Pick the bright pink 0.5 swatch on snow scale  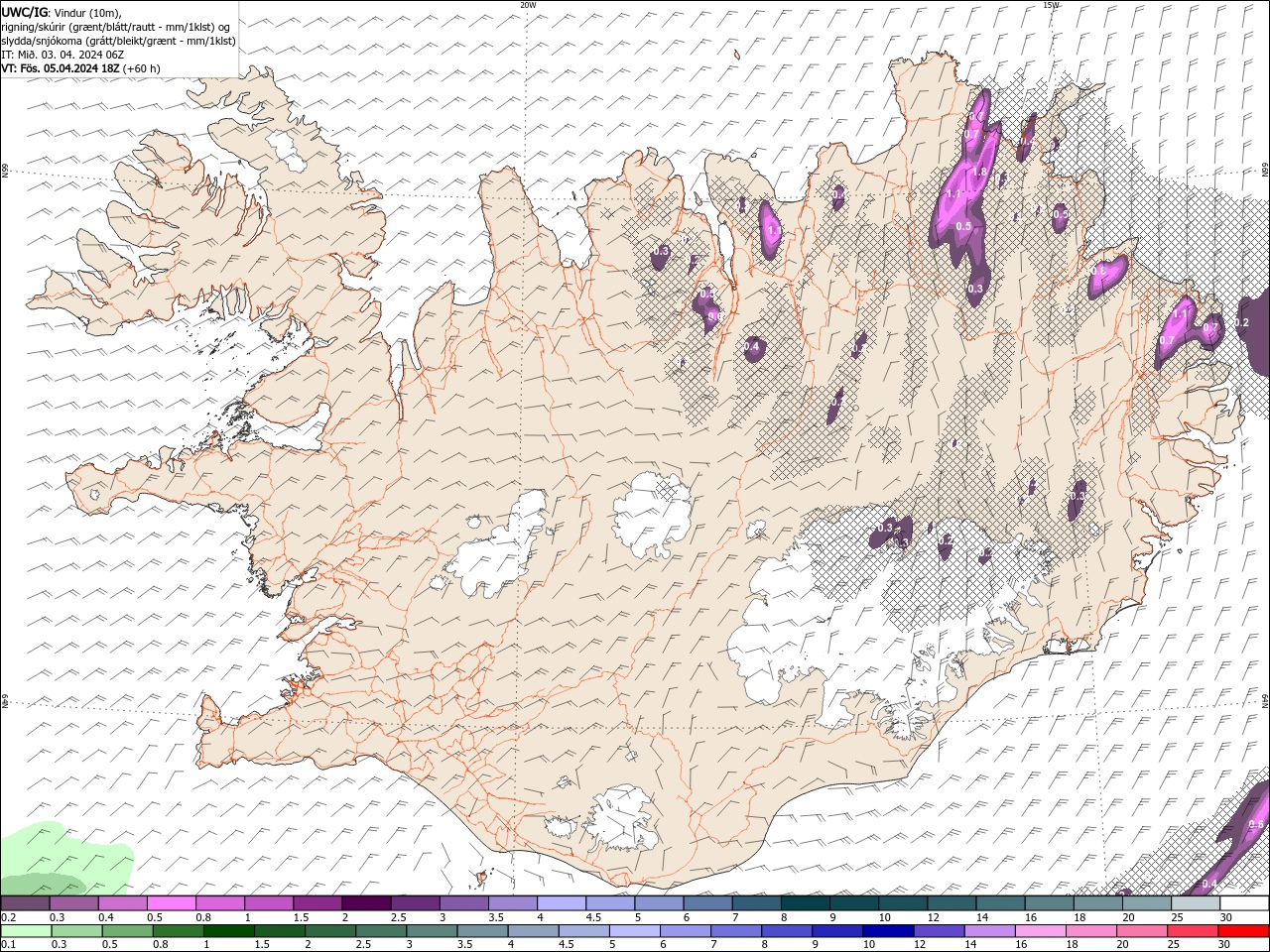(171, 903)
